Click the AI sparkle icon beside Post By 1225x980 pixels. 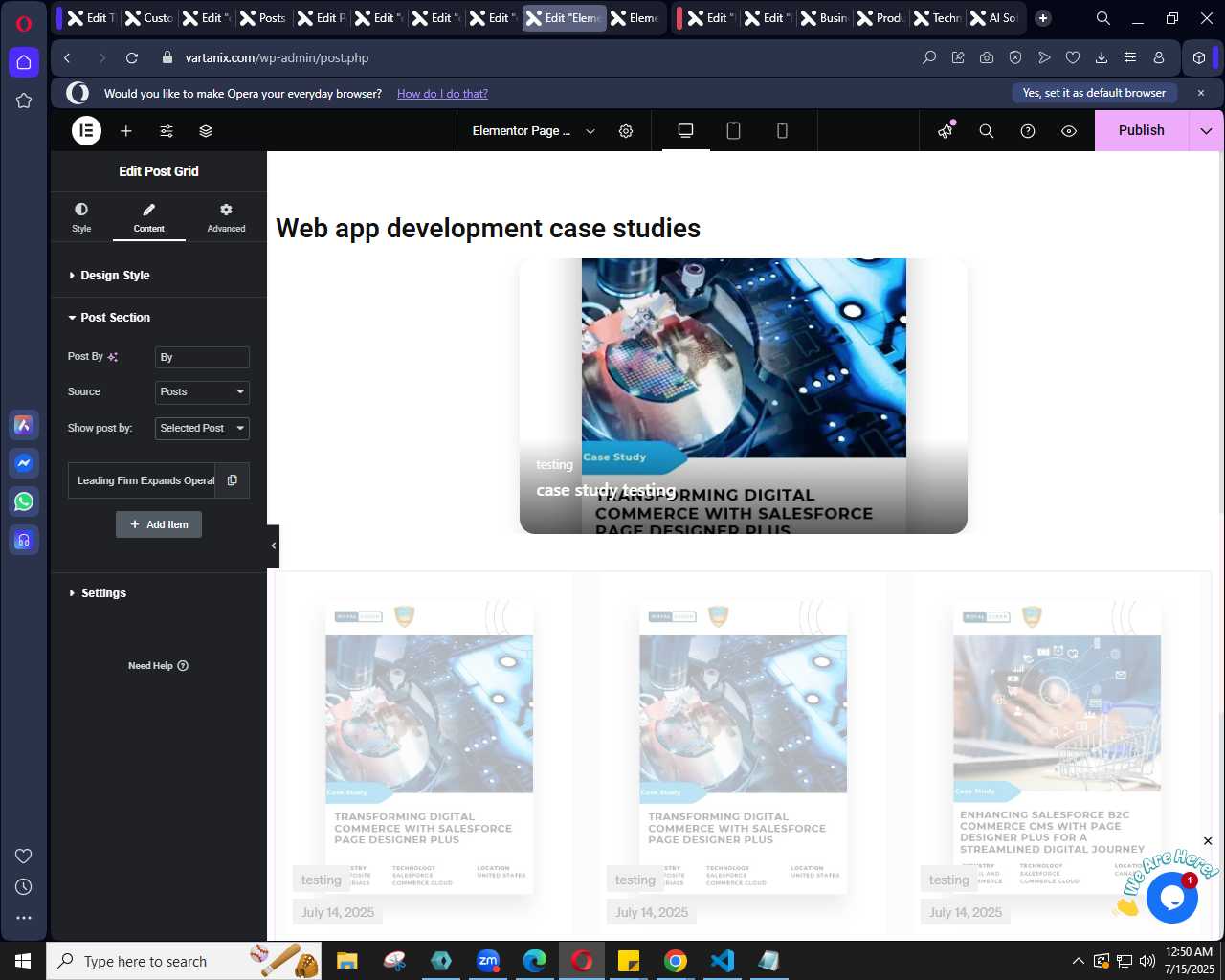pos(113,357)
